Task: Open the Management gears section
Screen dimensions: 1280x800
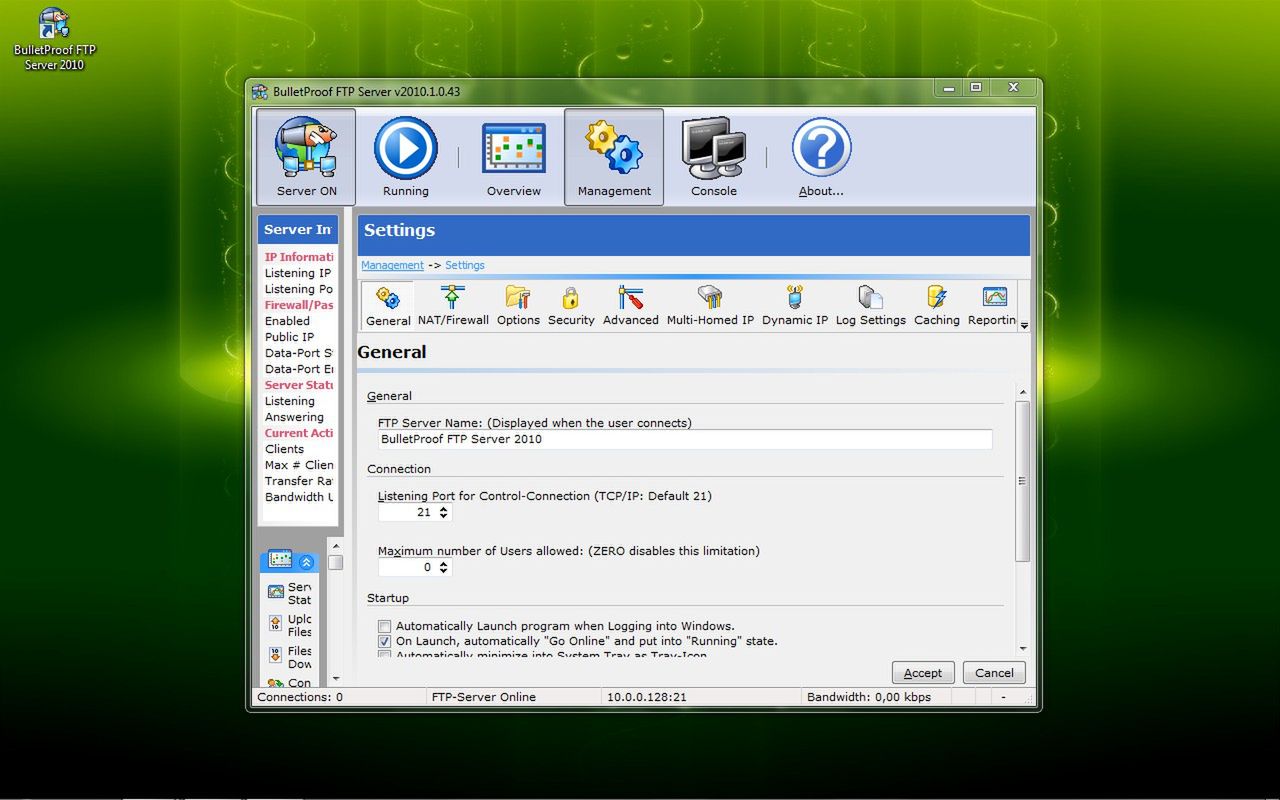Action: (614, 157)
